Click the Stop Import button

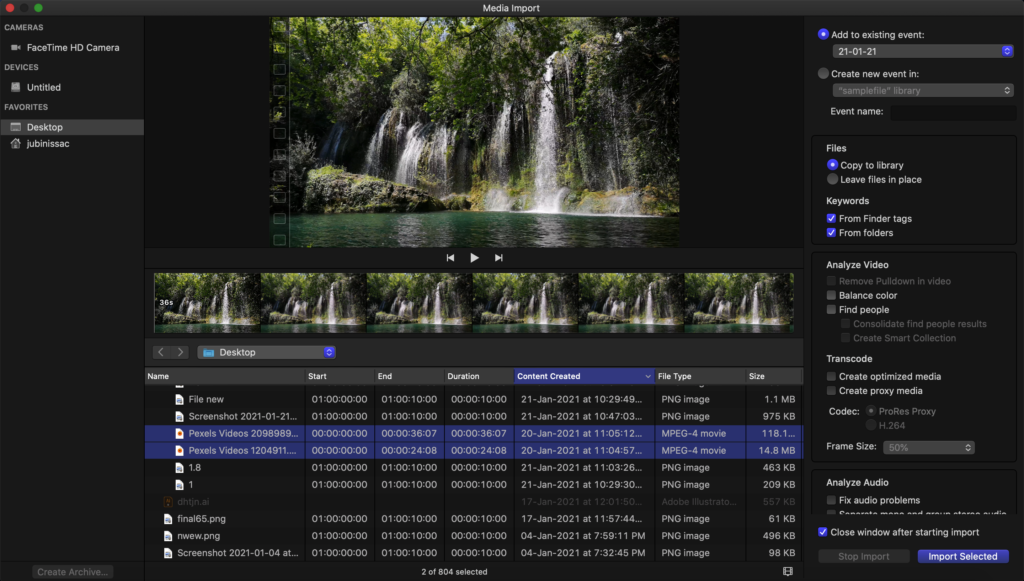863,556
